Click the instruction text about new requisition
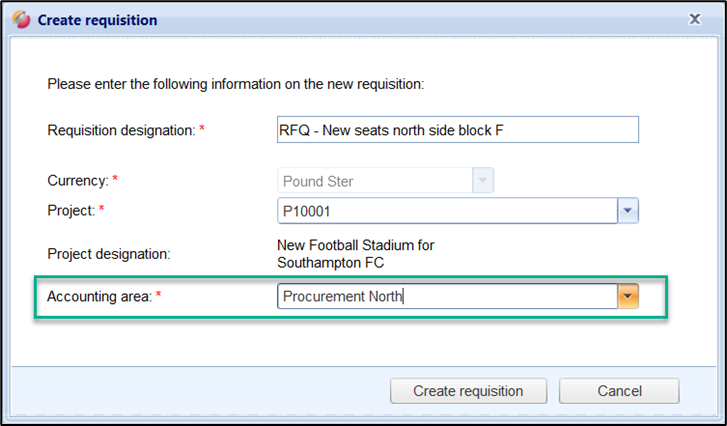This screenshot has width=727, height=426. [236, 84]
